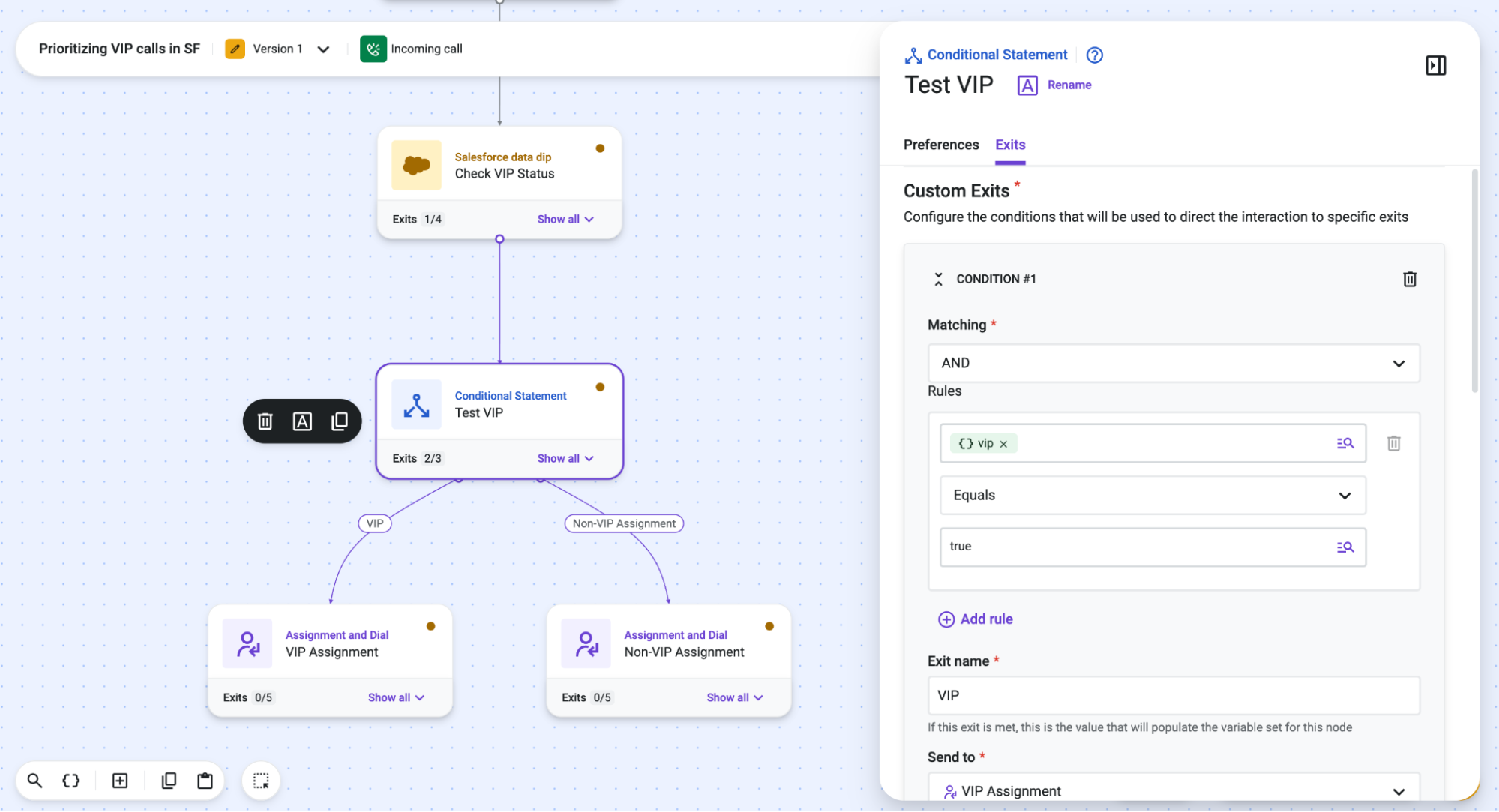Click Rename for Test VIP
The width and height of the screenshot is (1499, 812).
coord(1054,85)
